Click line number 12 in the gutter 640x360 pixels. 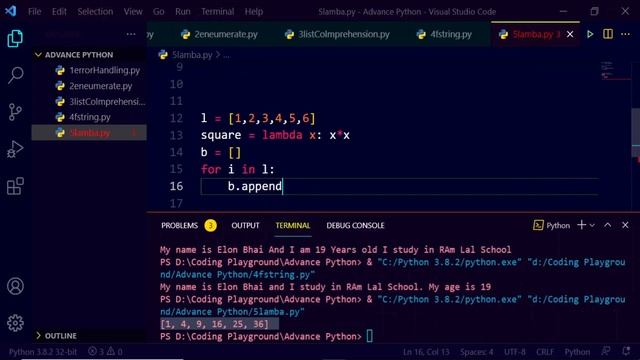pos(176,118)
